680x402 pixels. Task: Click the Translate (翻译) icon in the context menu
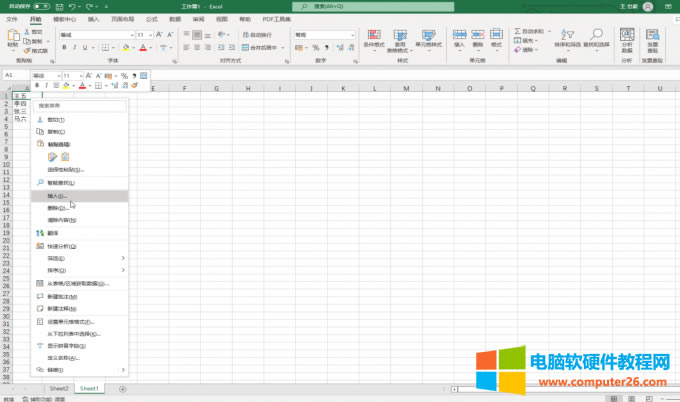tap(39, 232)
